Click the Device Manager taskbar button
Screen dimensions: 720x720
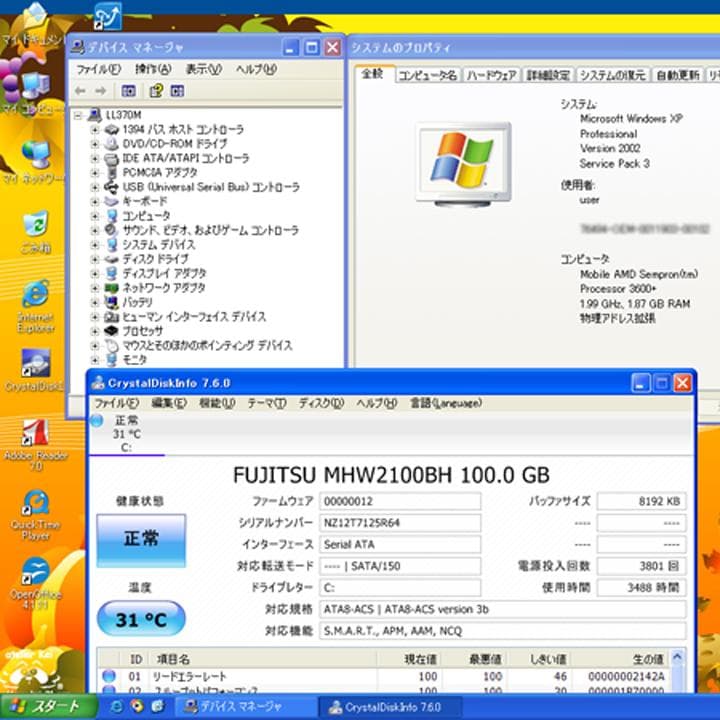click(x=245, y=707)
